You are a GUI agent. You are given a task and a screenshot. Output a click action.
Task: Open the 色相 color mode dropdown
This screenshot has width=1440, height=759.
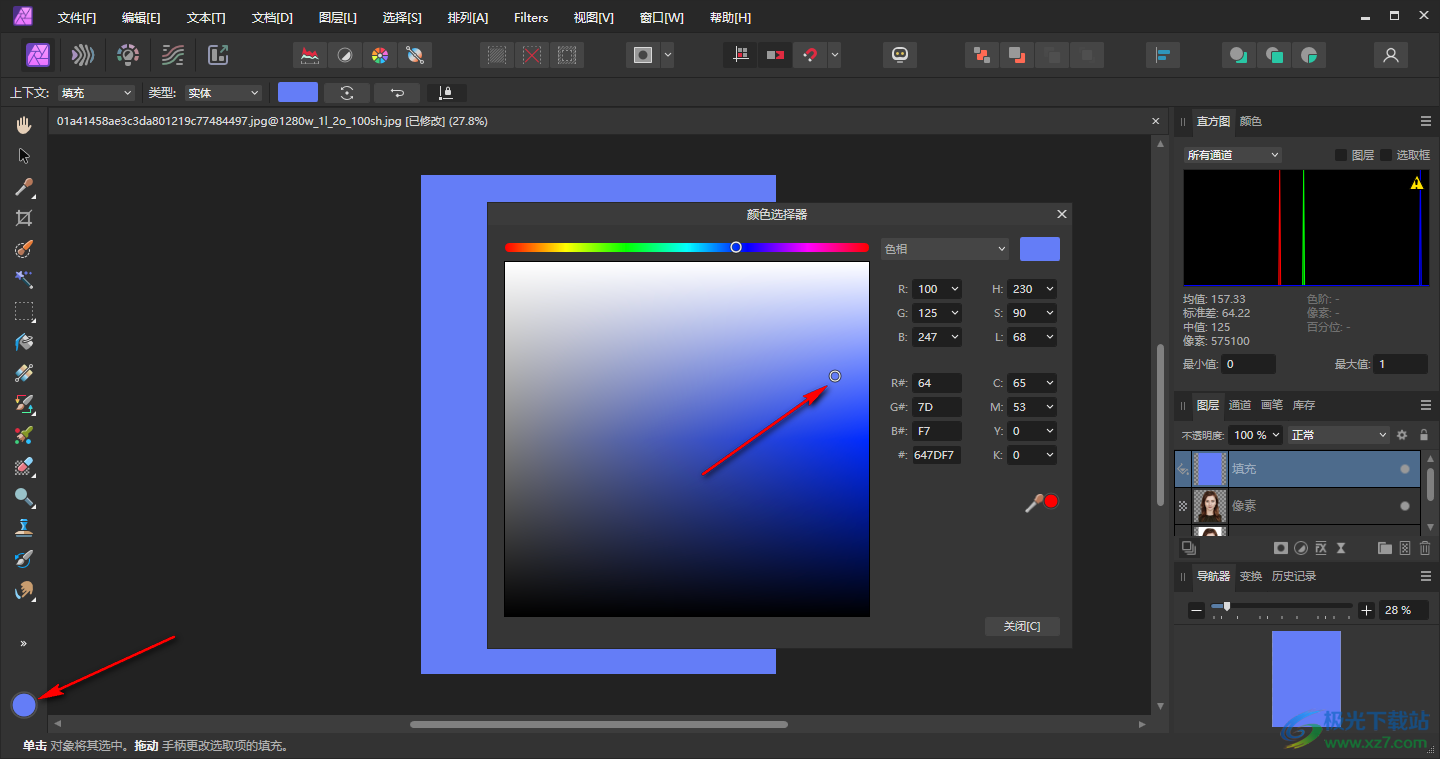944,249
